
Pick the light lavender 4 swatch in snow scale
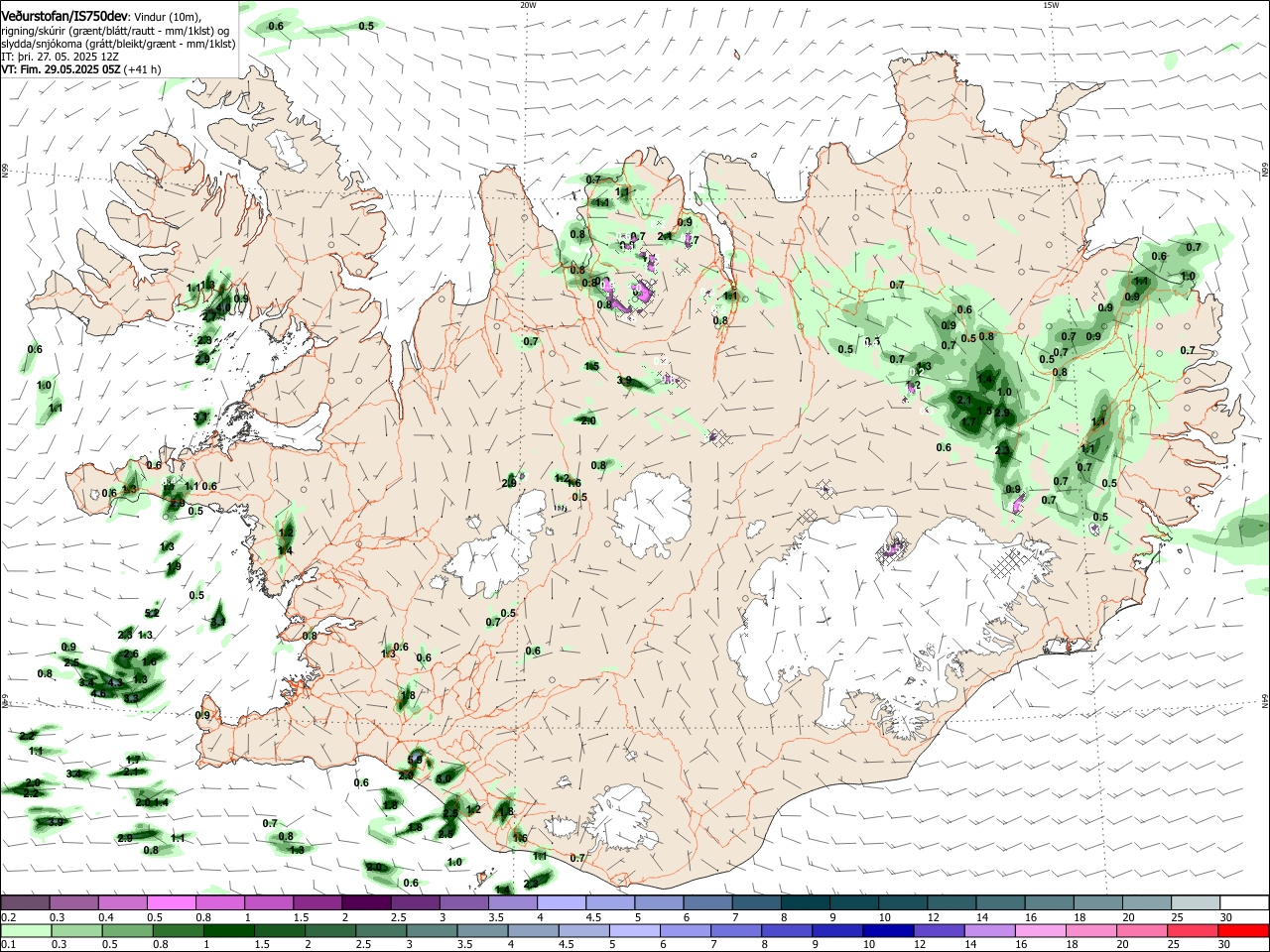coord(561,902)
